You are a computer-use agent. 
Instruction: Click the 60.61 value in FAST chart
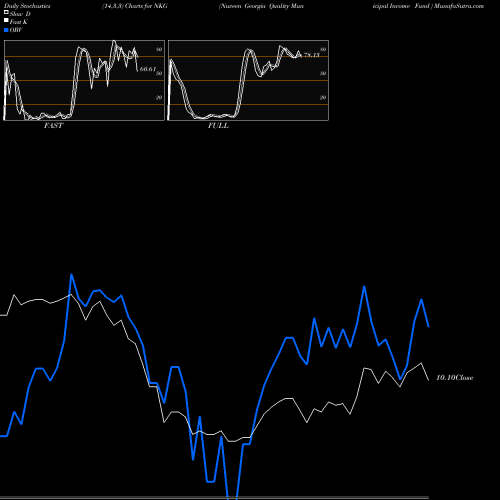click(x=148, y=69)
